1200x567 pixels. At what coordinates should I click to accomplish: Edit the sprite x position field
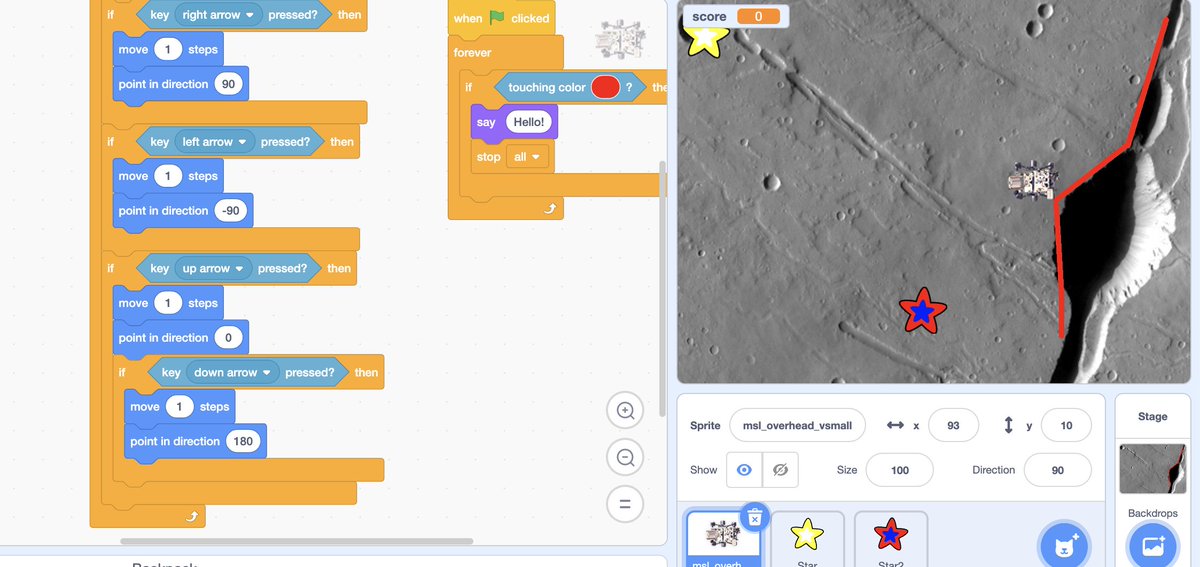point(953,425)
